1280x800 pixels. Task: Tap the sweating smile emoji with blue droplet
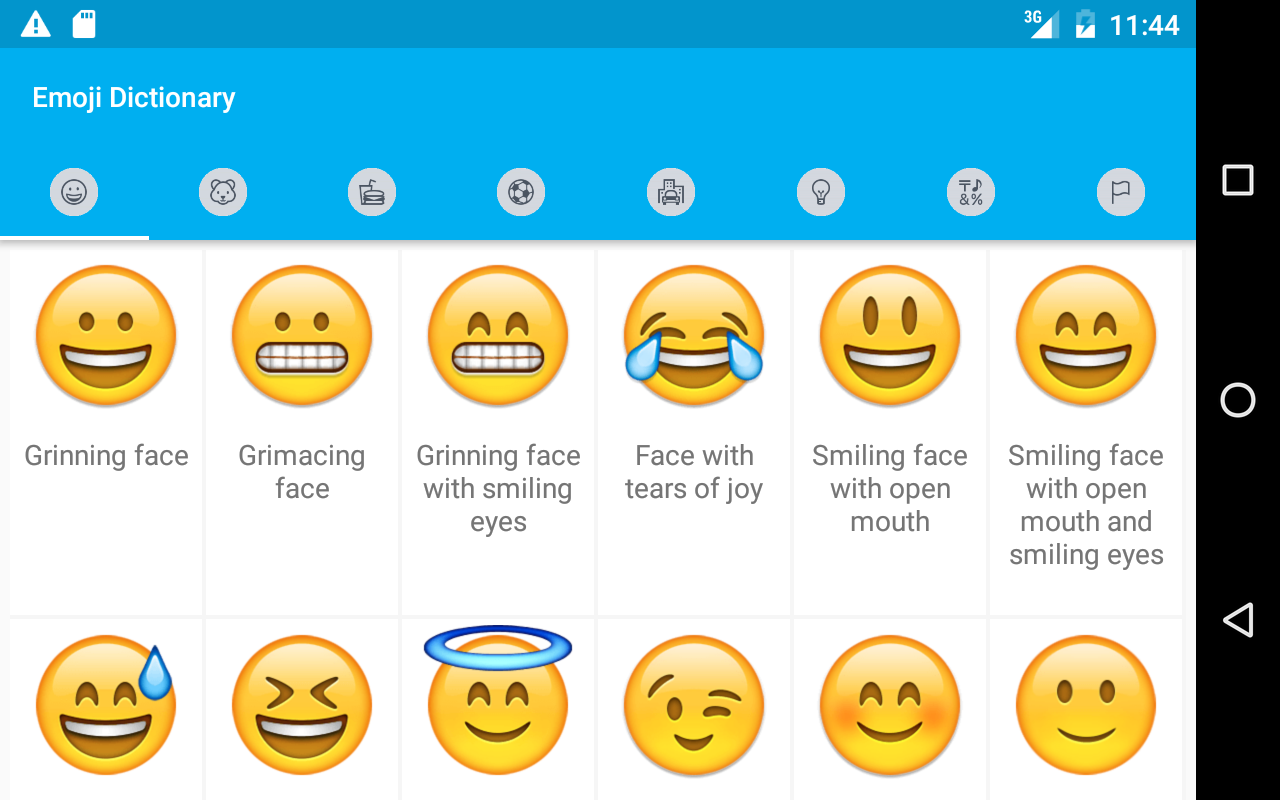(106, 709)
